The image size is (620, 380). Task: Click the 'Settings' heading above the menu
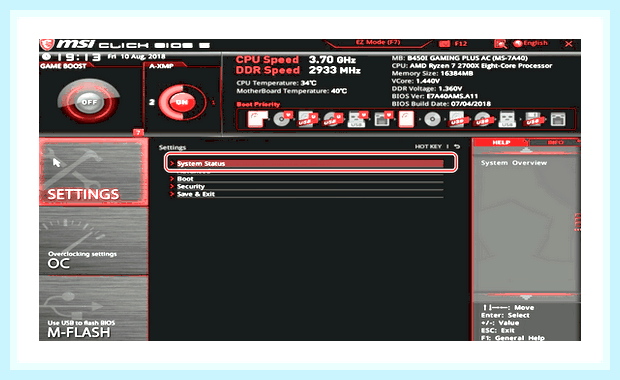(172, 147)
